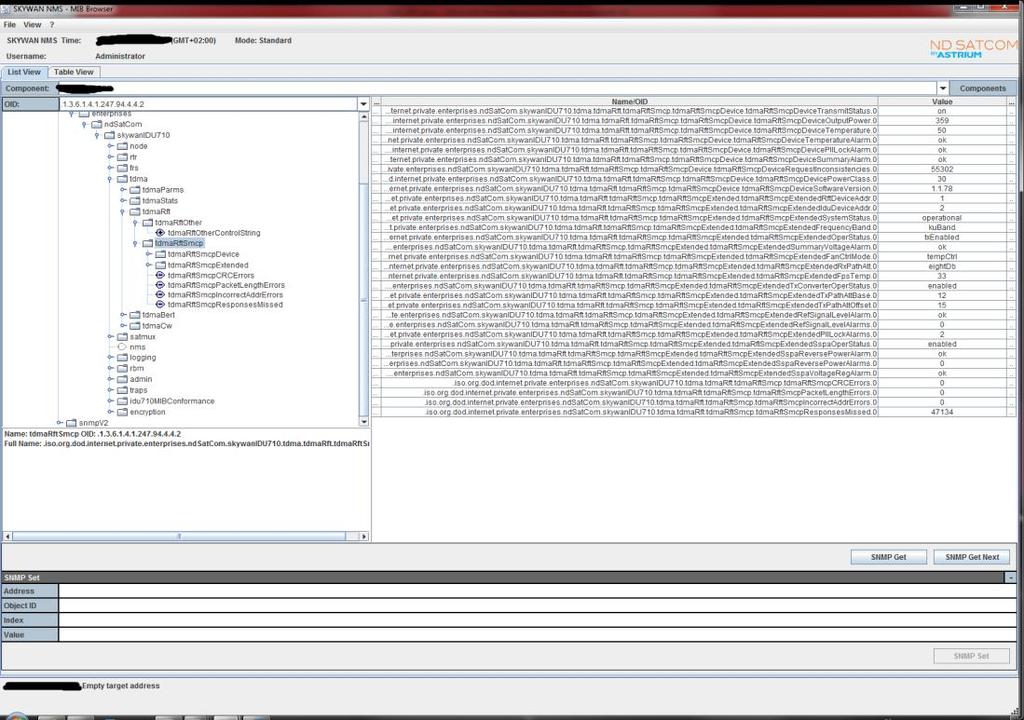Select the admin folder icon
Screen dimensions: 1024x720
pos(122,379)
